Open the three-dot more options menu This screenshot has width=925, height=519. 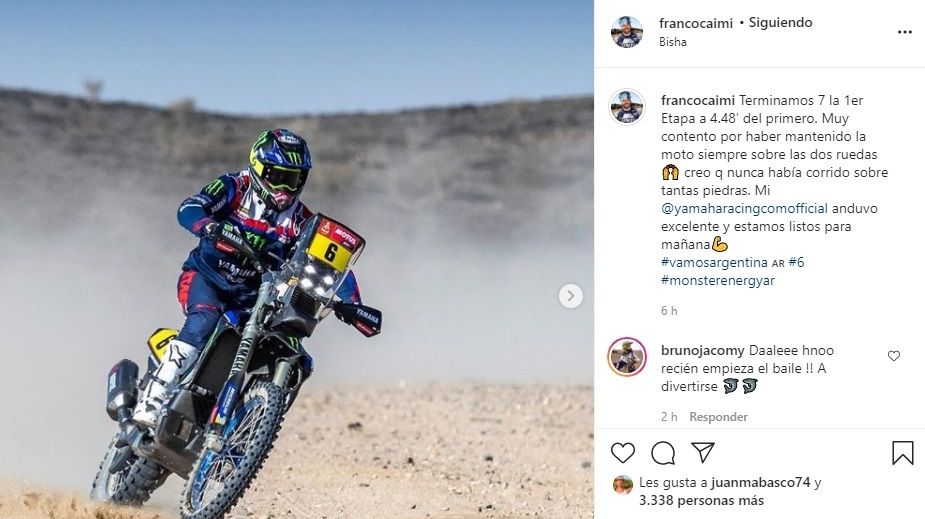click(905, 32)
